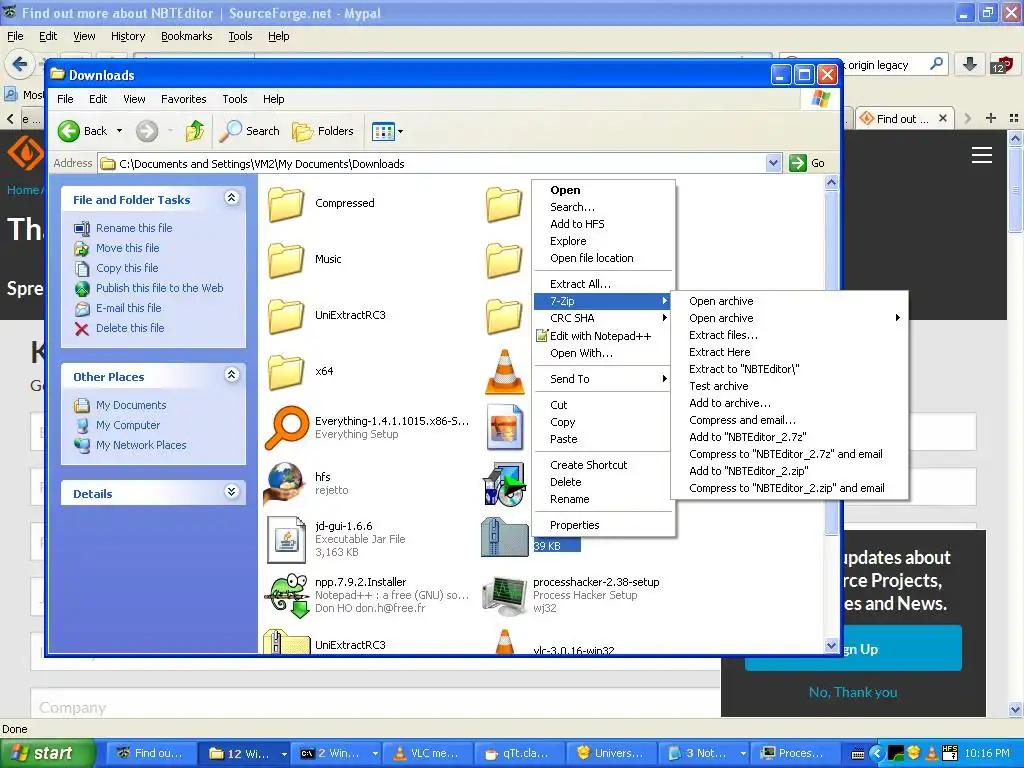Open the SourceForge hamburger menu

tap(982, 155)
